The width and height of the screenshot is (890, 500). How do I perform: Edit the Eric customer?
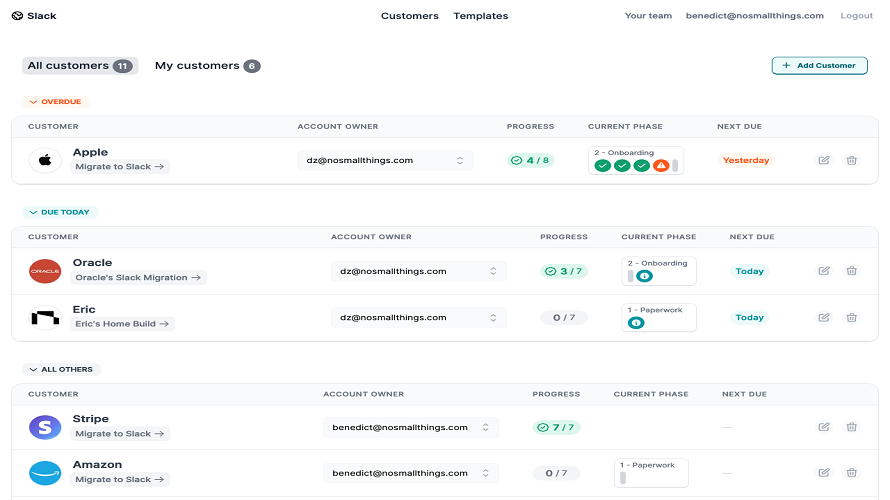(x=824, y=318)
